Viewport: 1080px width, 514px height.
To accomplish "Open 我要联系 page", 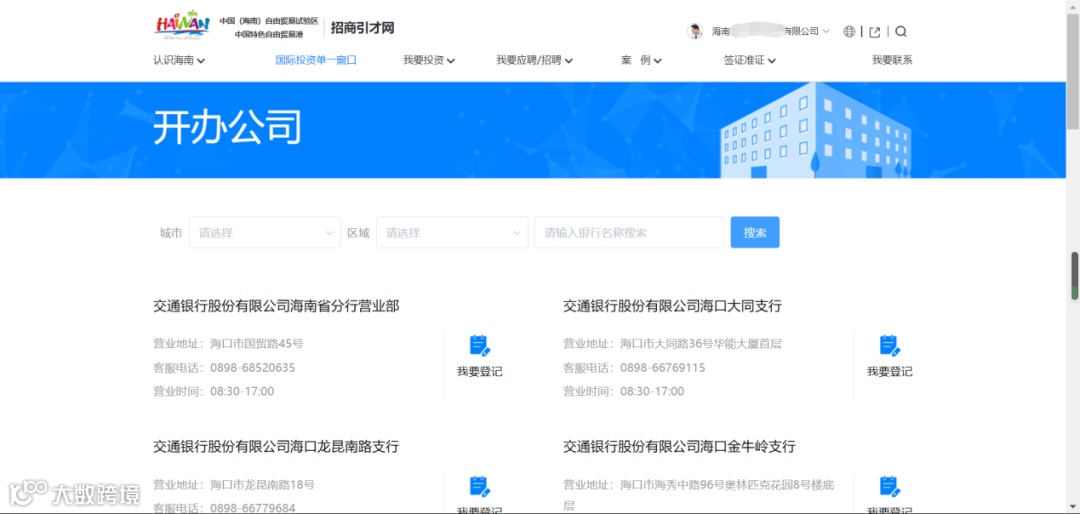I will 892,60.
